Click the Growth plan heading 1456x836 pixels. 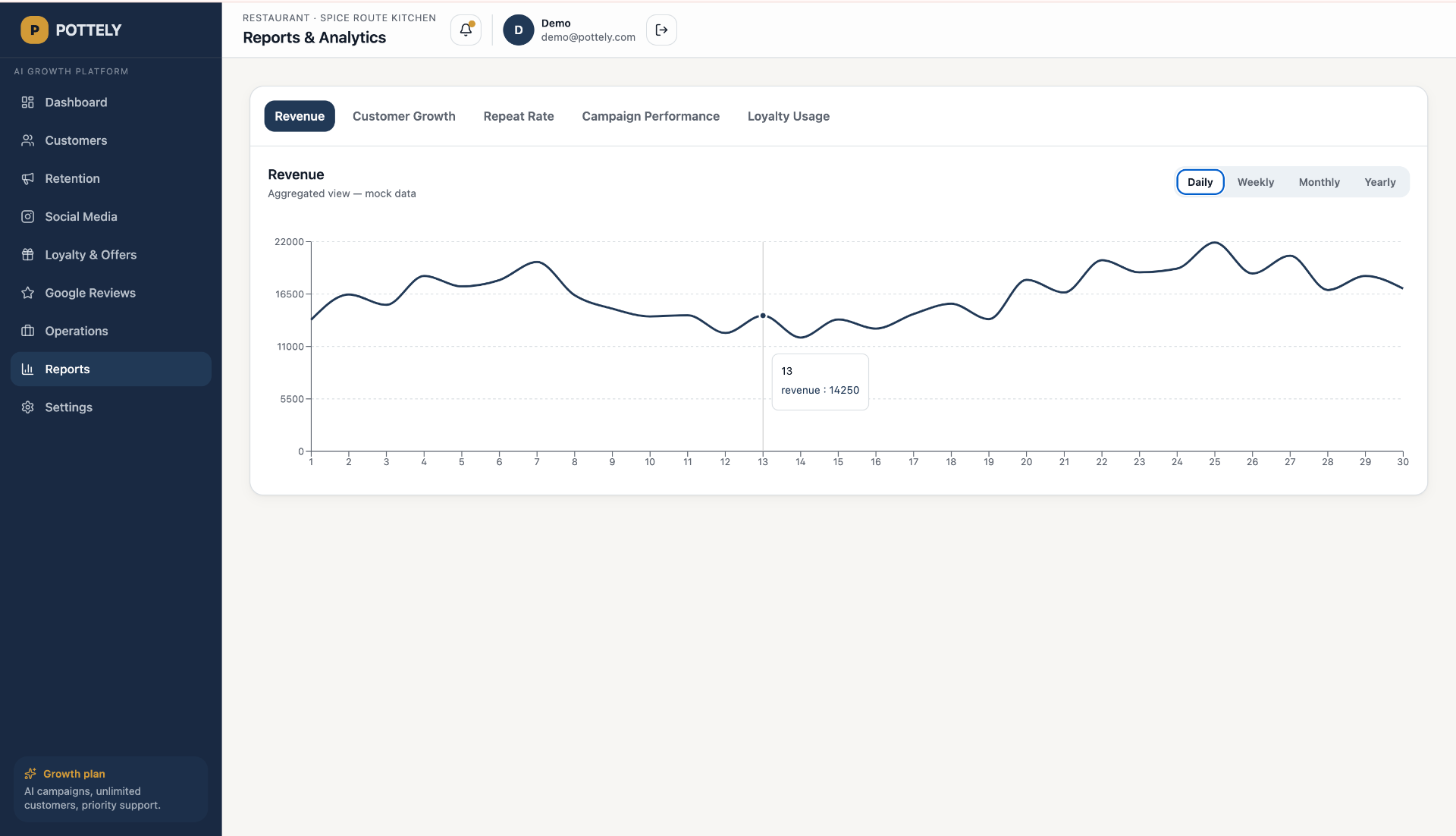pyautogui.click(x=74, y=774)
